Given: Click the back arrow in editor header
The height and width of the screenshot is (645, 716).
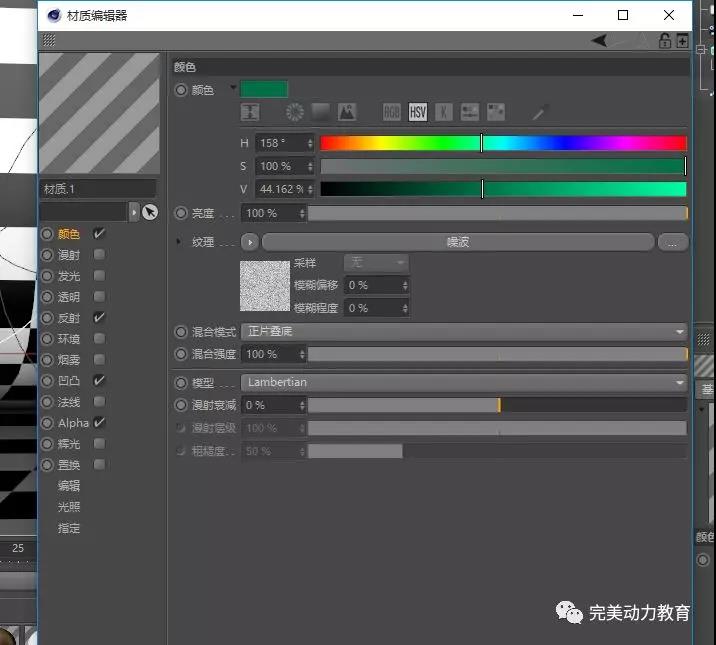Looking at the screenshot, I should click(x=600, y=41).
